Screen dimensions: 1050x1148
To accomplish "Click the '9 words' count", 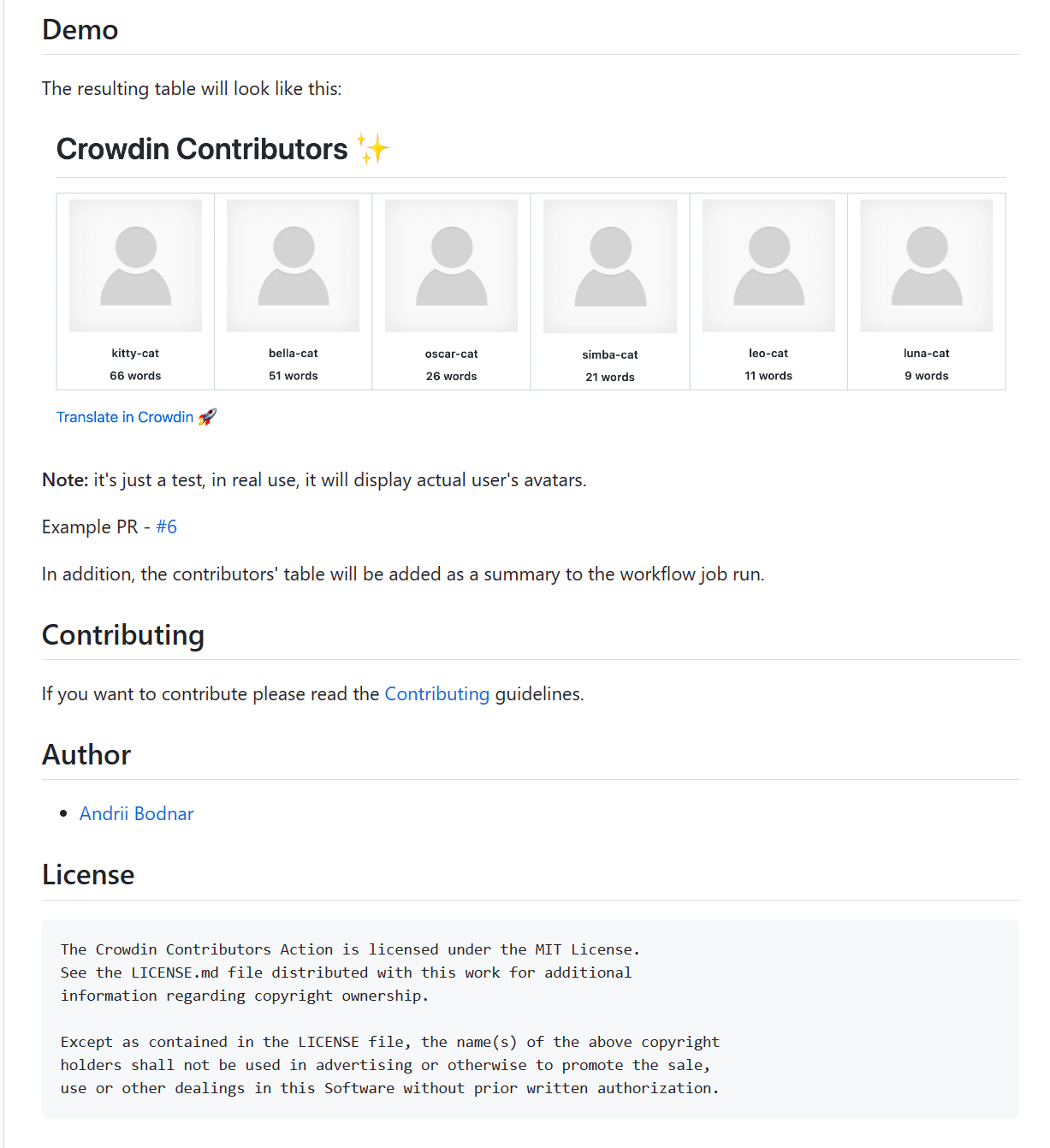I will click(927, 376).
